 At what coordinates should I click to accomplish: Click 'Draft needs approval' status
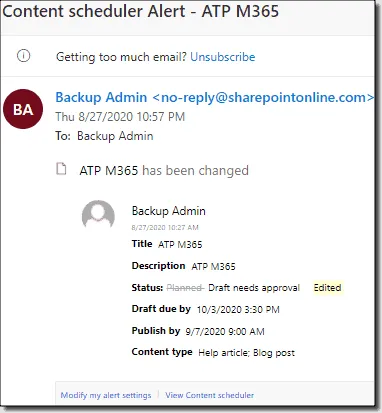click(x=254, y=288)
